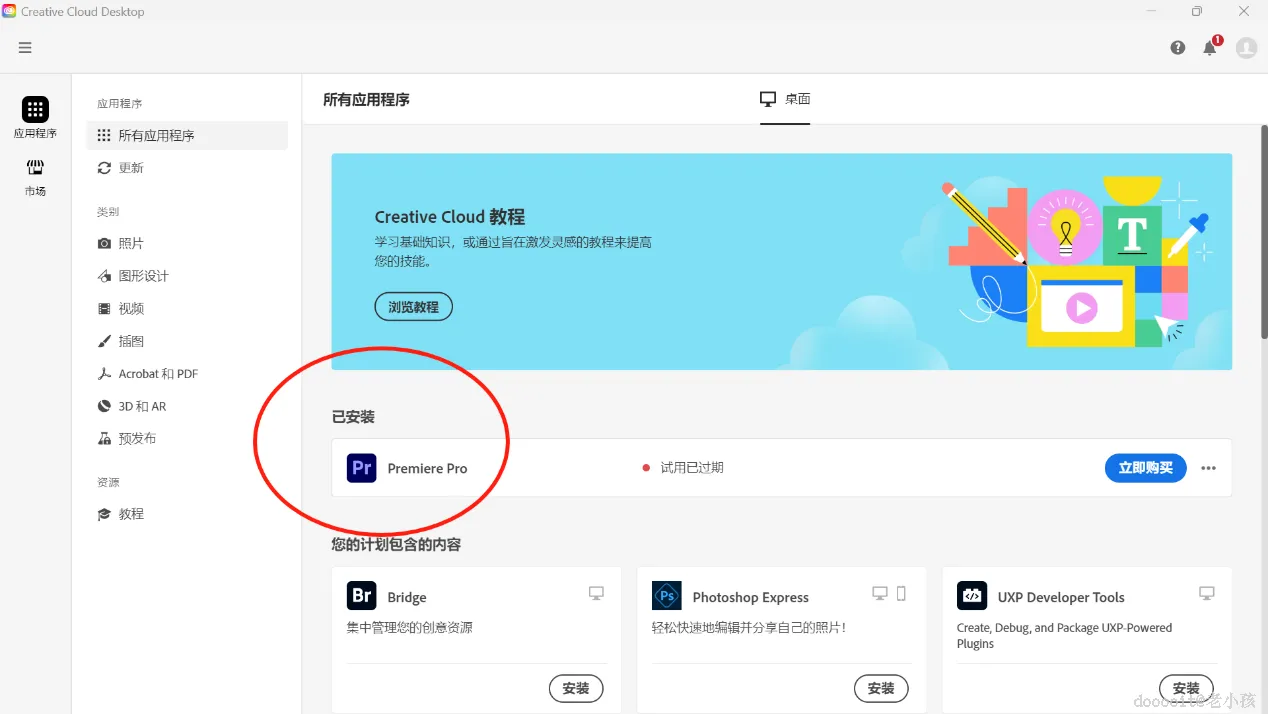
Task: Install Bridge with the 安装 button
Action: 576,688
